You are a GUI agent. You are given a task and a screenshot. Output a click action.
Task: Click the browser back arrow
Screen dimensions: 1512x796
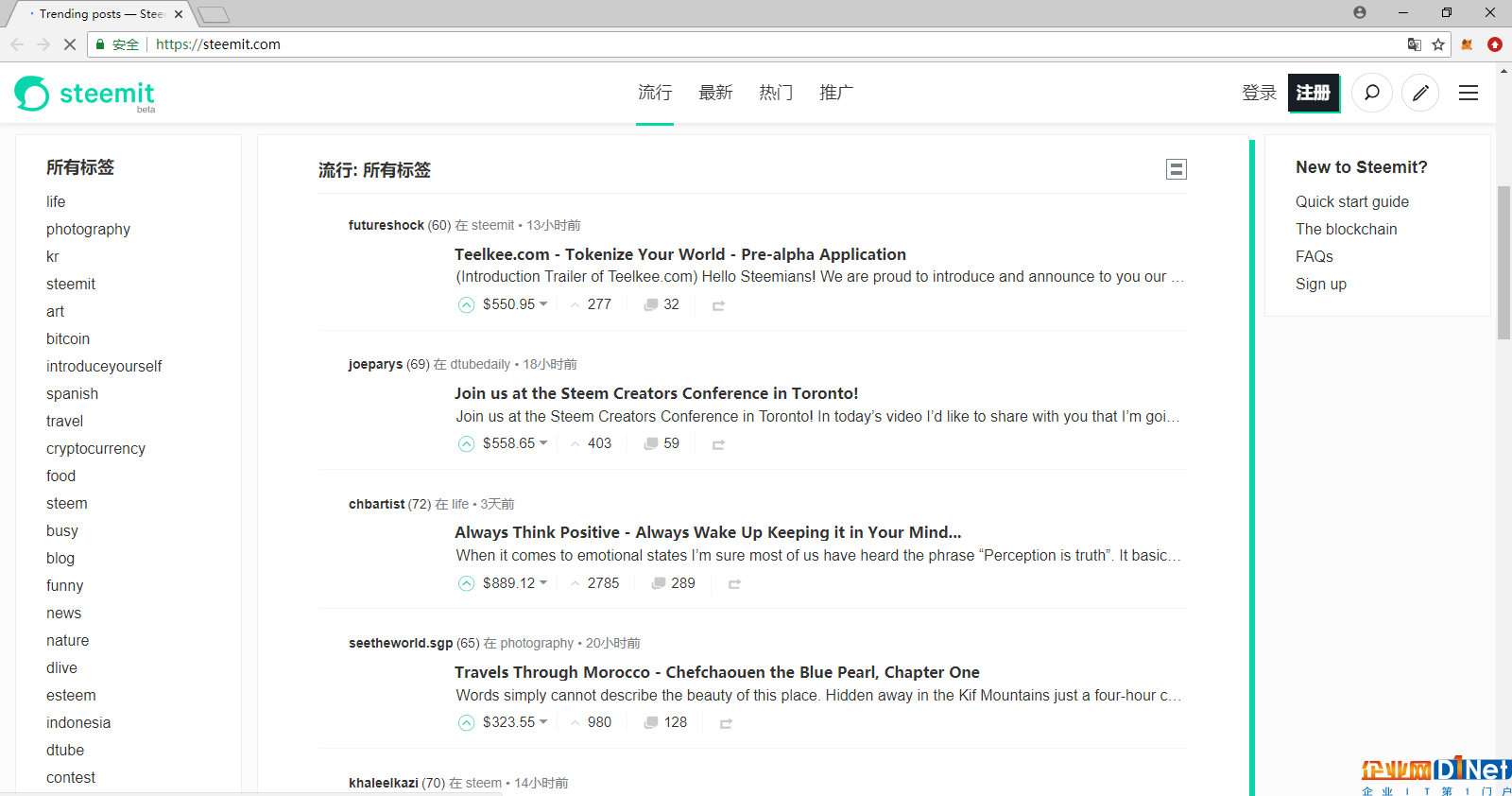[x=17, y=44]
